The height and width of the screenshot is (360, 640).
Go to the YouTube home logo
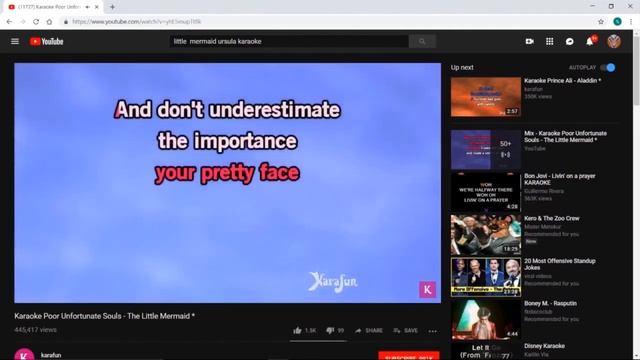47,41
